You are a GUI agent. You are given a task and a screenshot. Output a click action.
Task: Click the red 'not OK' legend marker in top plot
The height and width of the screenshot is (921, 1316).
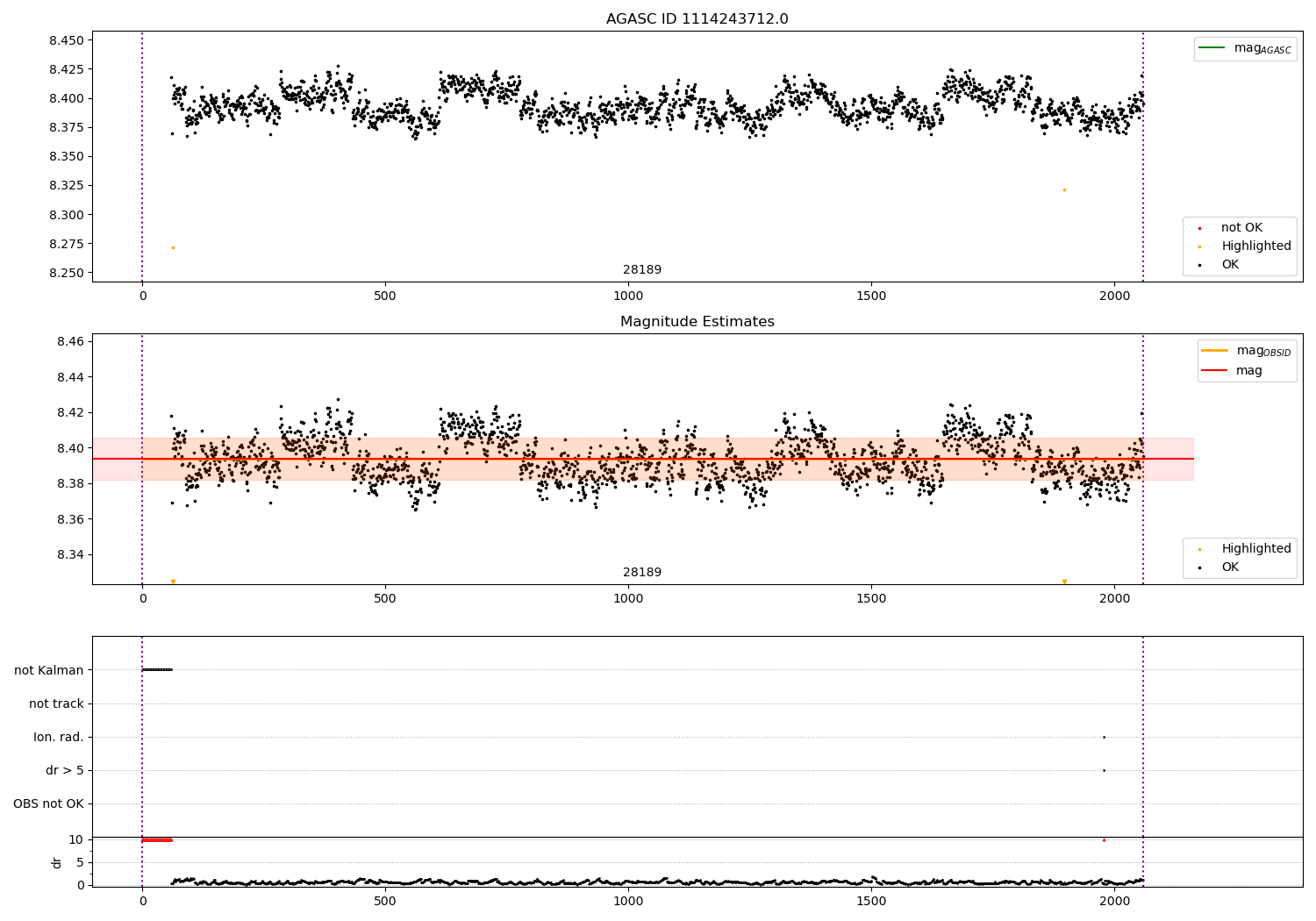point(1199,228)
